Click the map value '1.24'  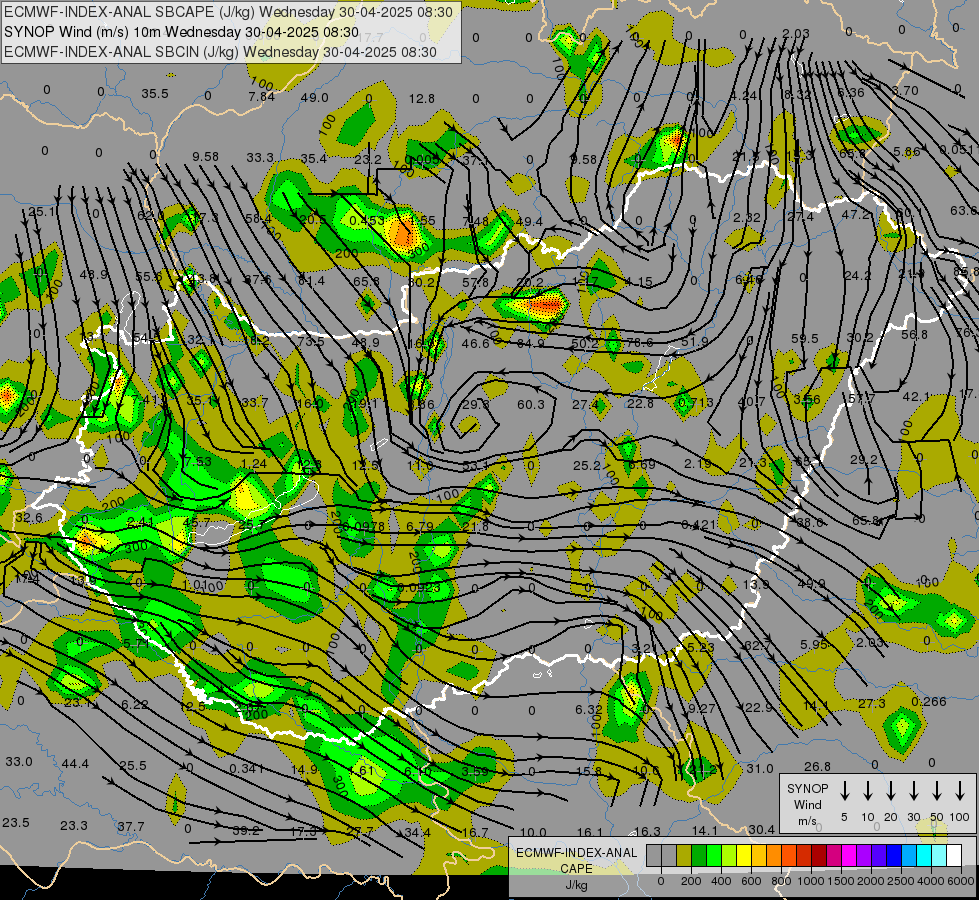click(253, 463)
